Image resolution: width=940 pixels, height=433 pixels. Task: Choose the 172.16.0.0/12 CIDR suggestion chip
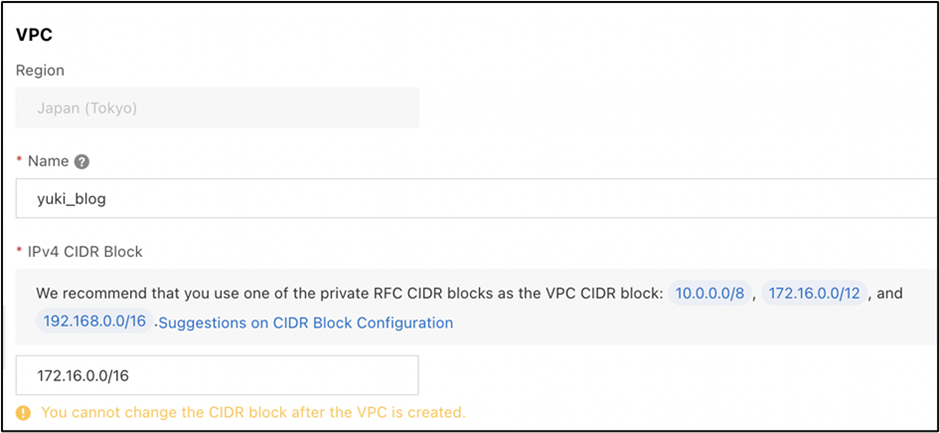[813, 293]
